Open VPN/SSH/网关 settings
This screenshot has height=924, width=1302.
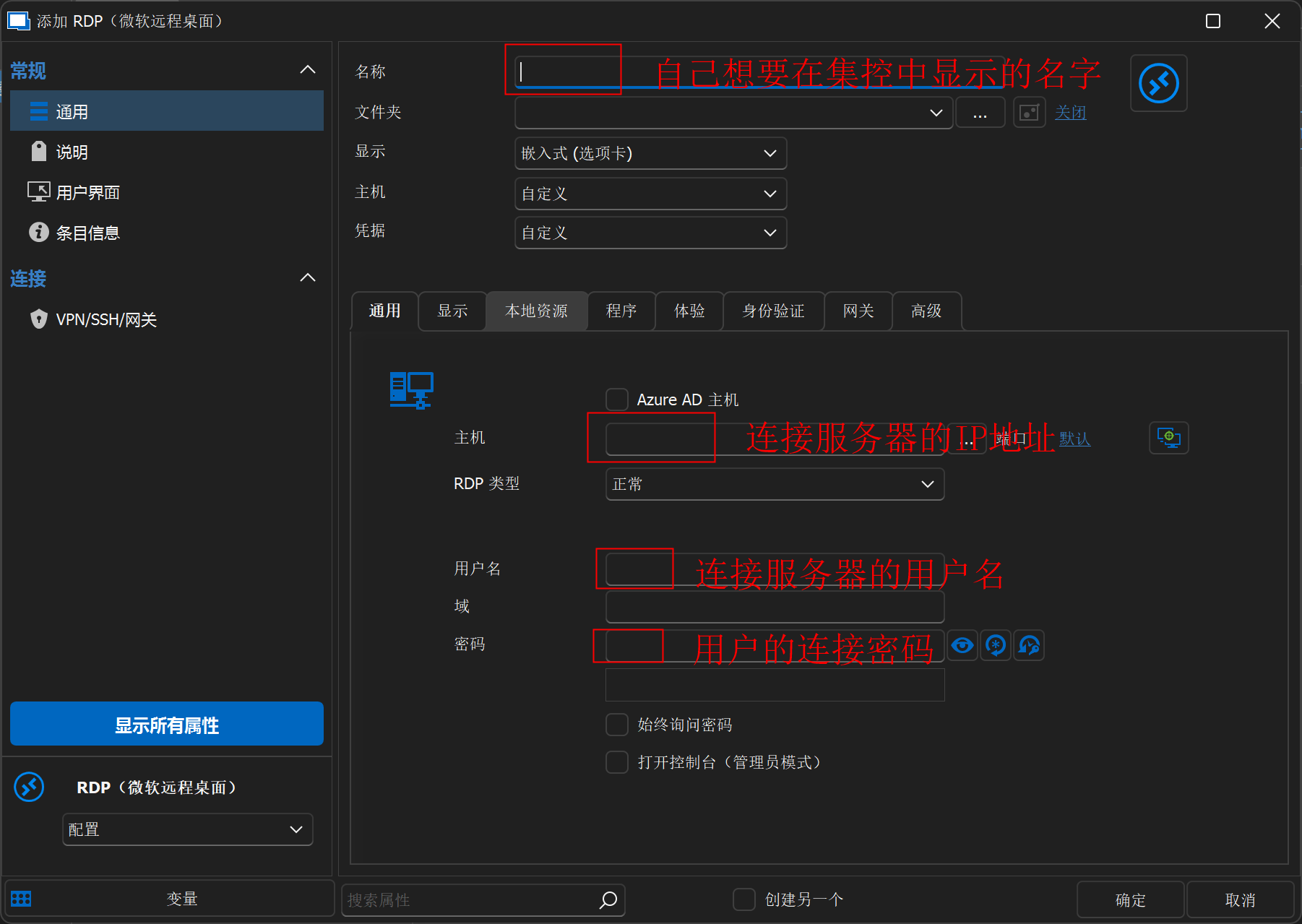point(167,319)
